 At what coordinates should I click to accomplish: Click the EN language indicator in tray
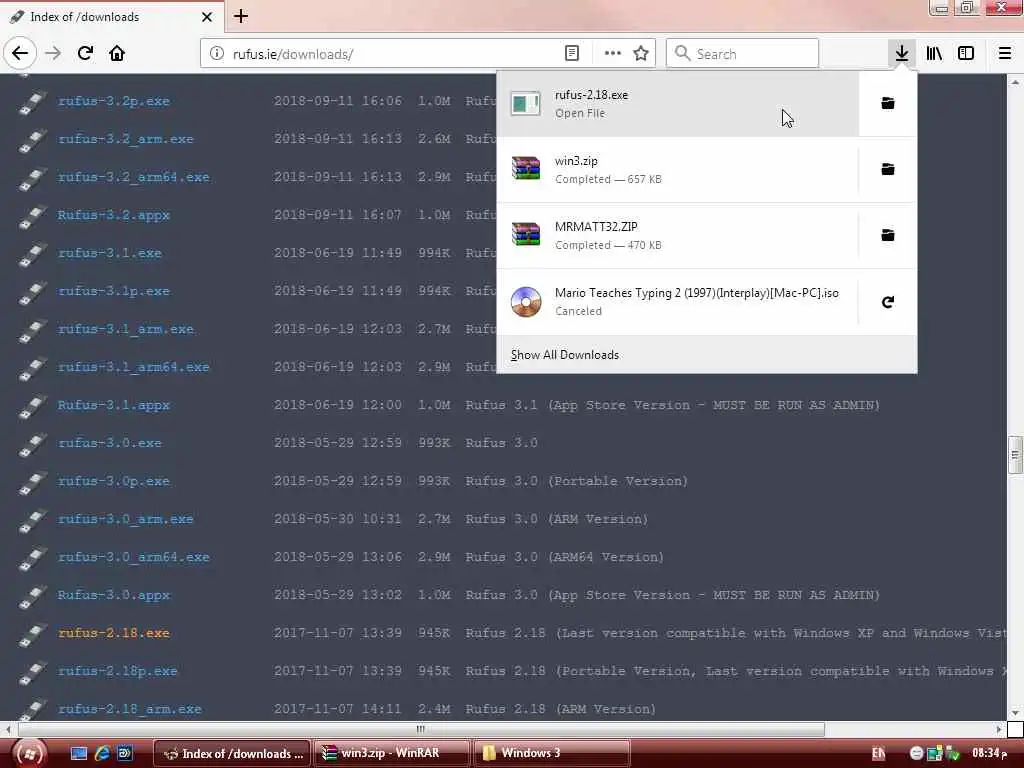(878, 754)
